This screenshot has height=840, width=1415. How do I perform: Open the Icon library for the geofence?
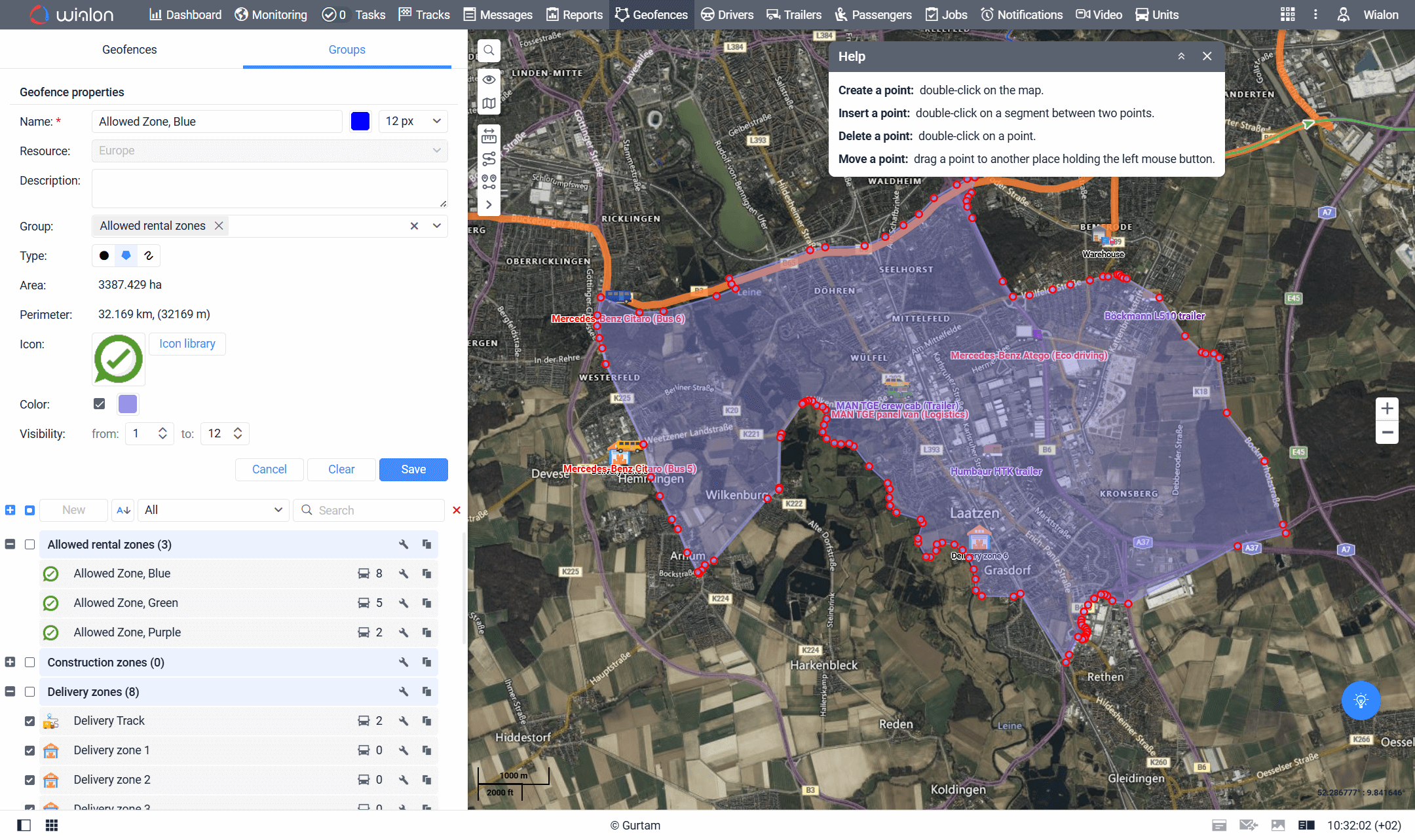pyautogui.click(x=187, y=344)
